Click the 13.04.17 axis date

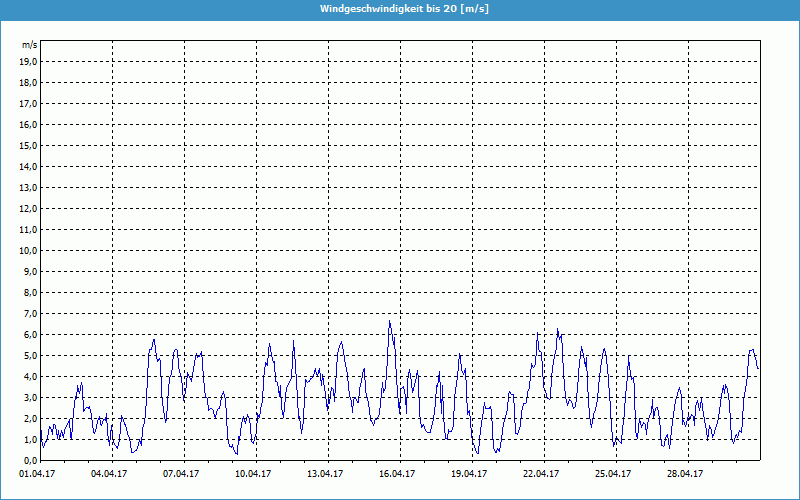[328, 474]
